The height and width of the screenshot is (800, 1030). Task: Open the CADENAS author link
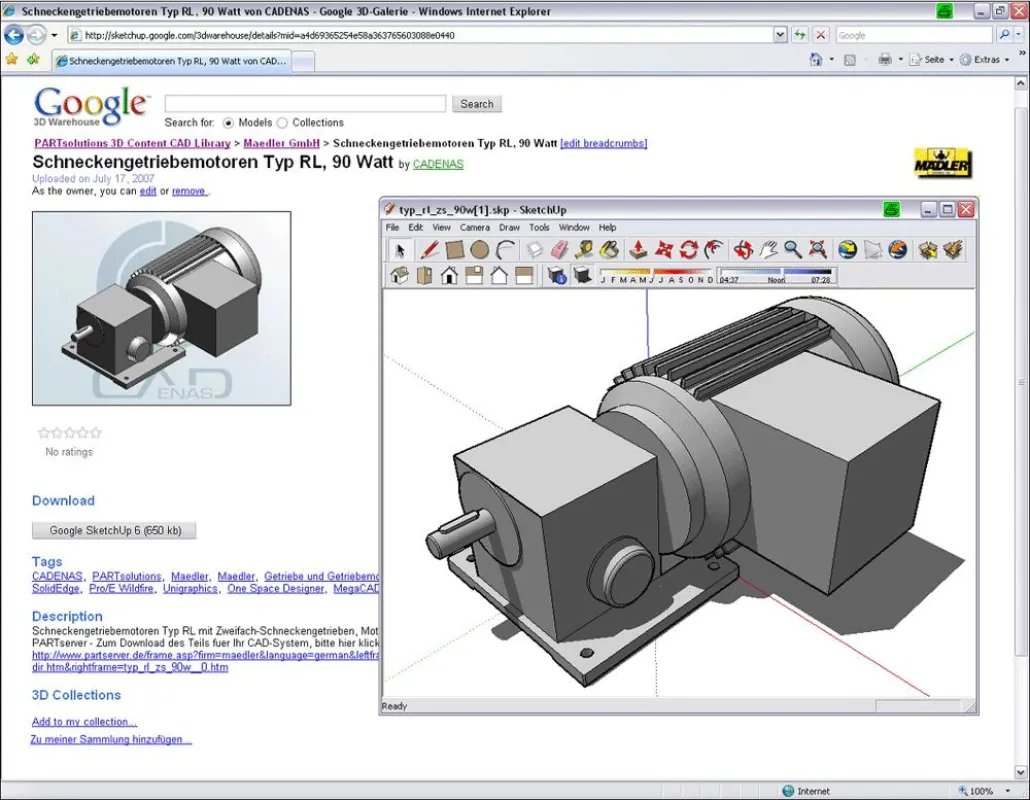click(x=438, y=164)
